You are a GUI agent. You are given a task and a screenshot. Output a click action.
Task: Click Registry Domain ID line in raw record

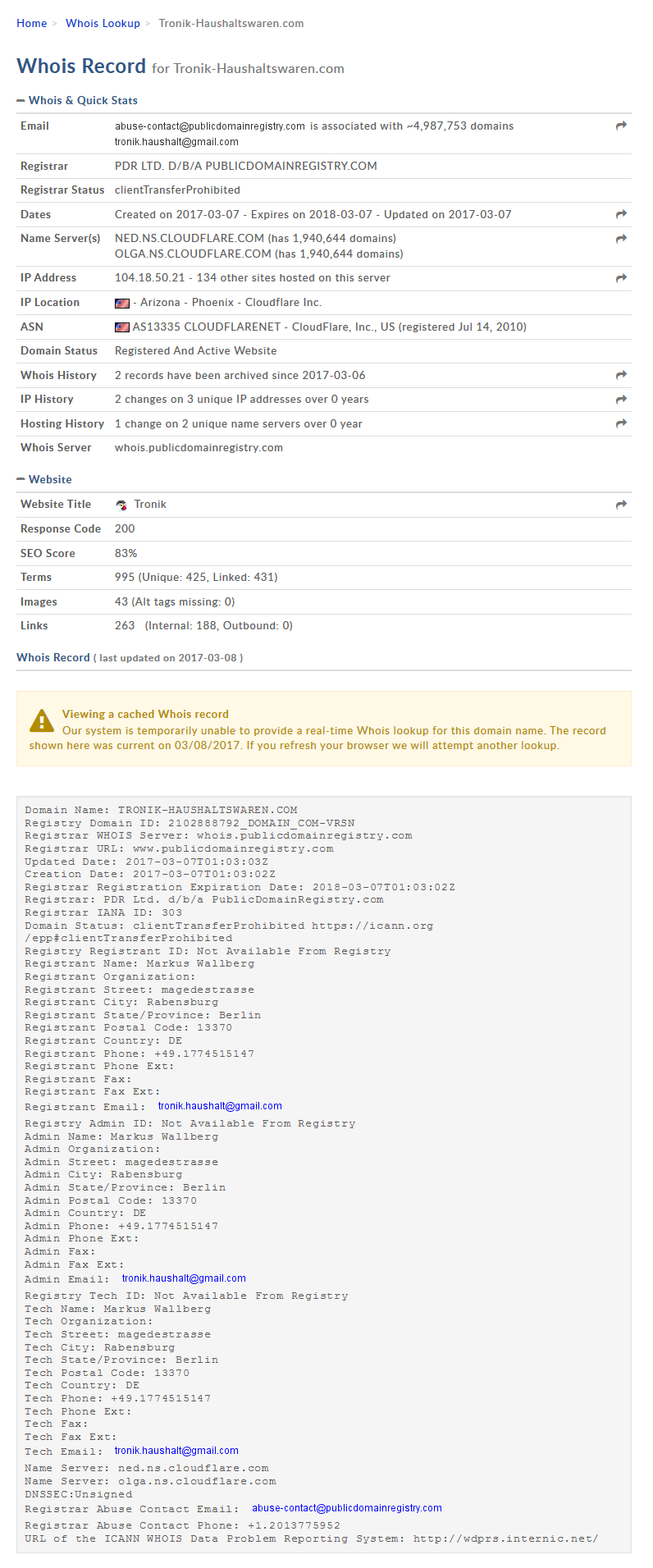(190, 823)
